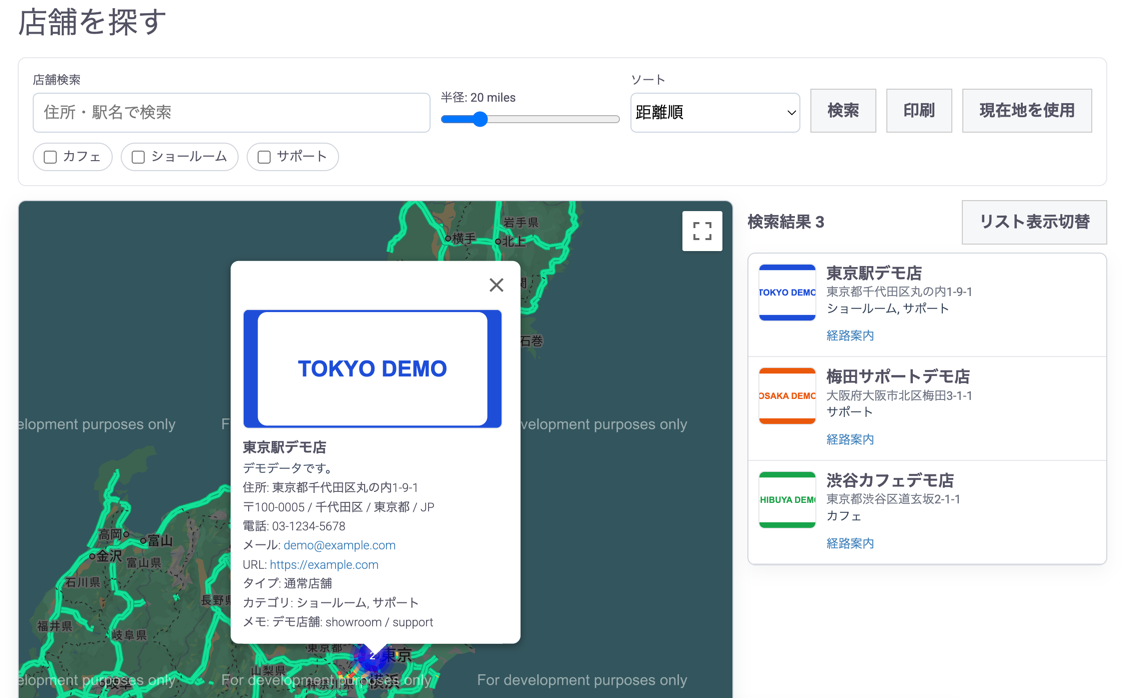This screenshot has width=1131, height=698.
Task: Click the タイプ: 通常店舗 line in popup
Action: 287,583
